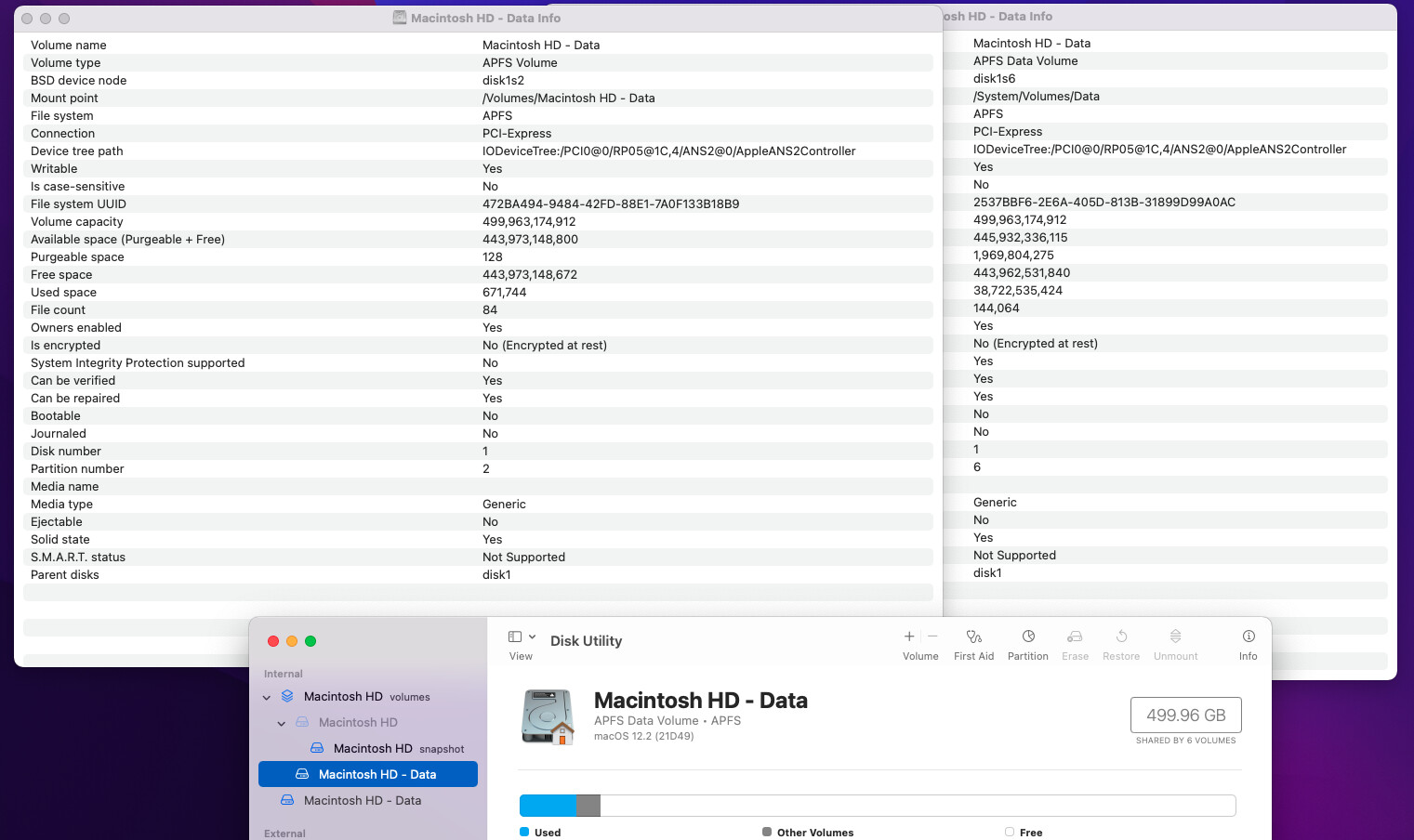Click the grey Other Volumes legend swatch
The image size is (1414, 840).
click(767, 832)
